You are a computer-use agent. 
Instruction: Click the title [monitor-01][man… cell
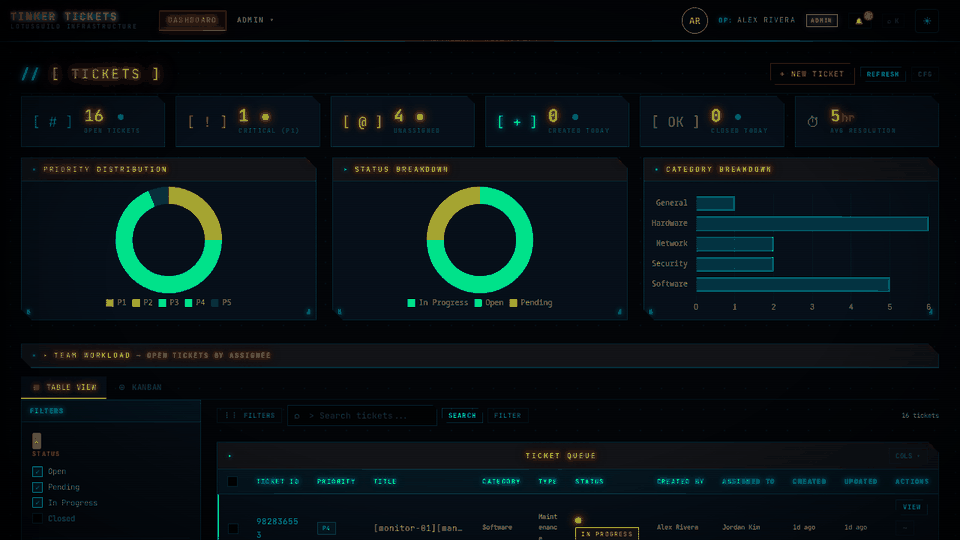418,528
